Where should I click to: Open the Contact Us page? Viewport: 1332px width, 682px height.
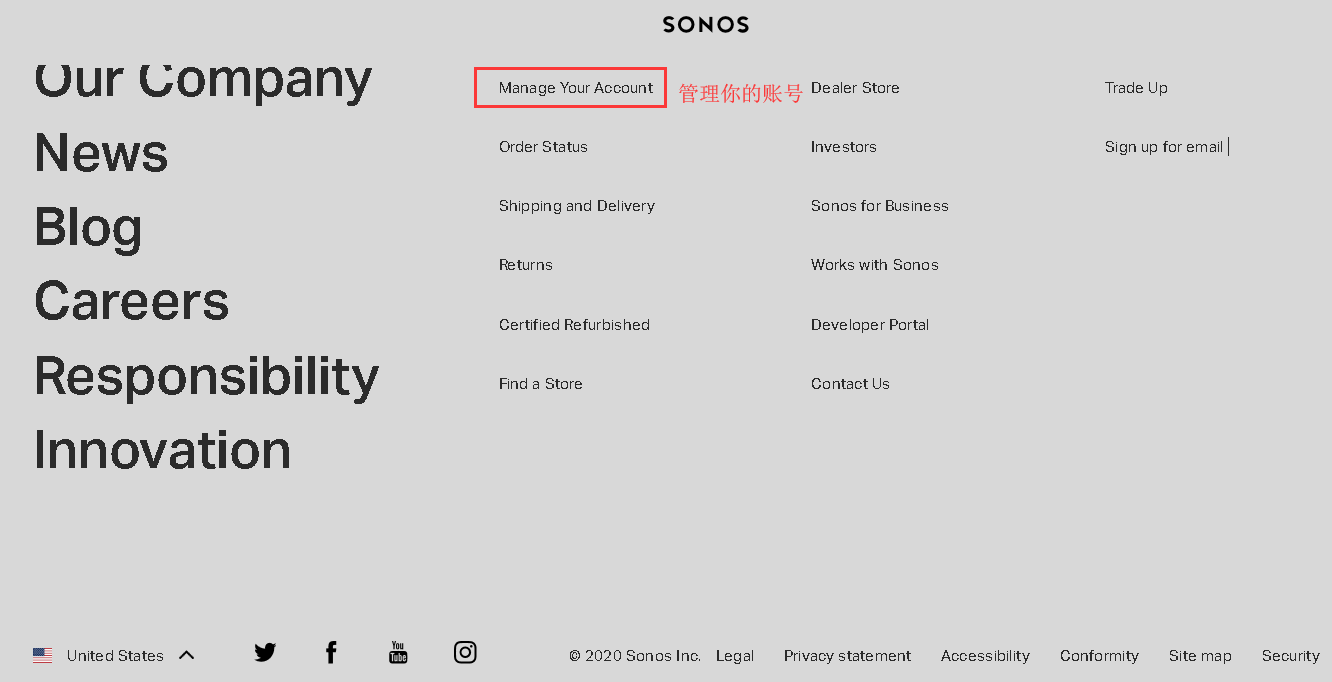coord(850,384)
